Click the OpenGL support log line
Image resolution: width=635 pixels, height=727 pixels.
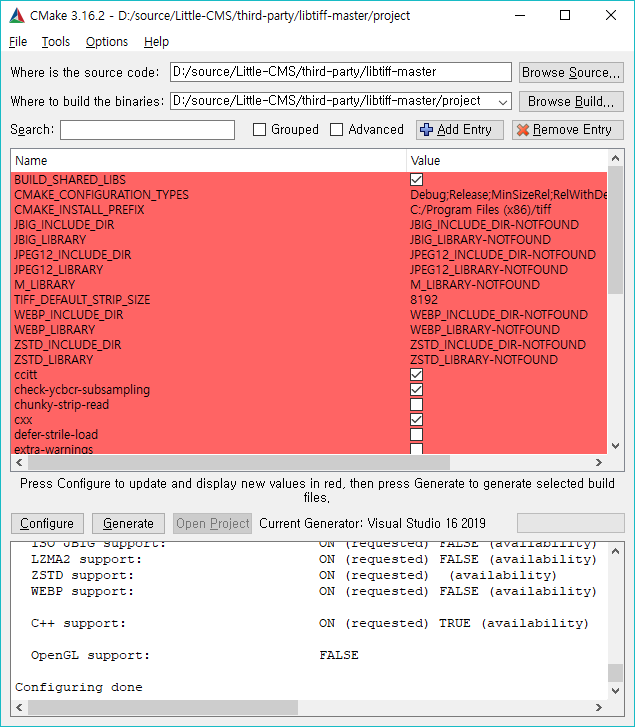[x=195, y=655]
